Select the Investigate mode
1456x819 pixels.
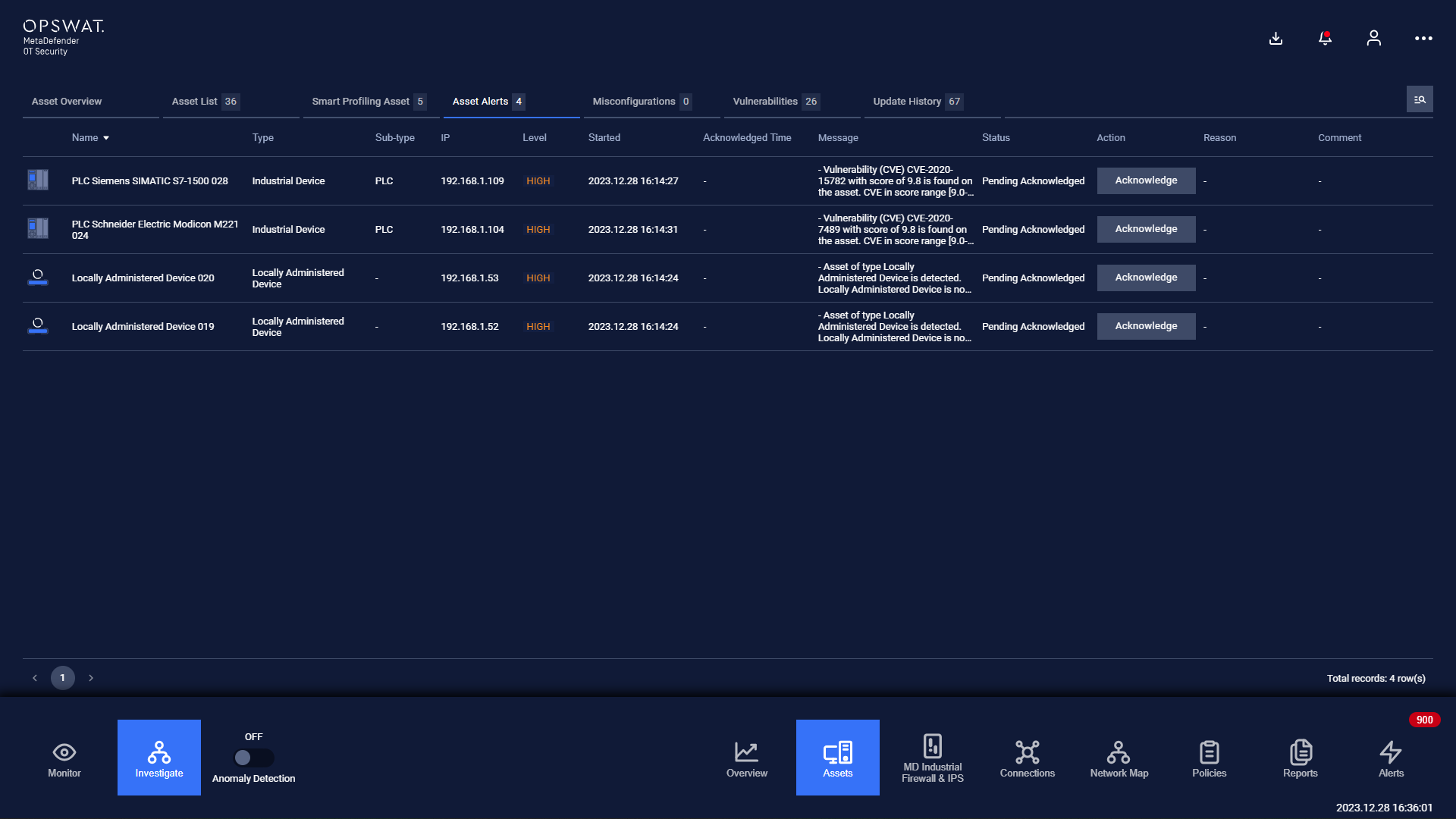click(x=159, y=758)
